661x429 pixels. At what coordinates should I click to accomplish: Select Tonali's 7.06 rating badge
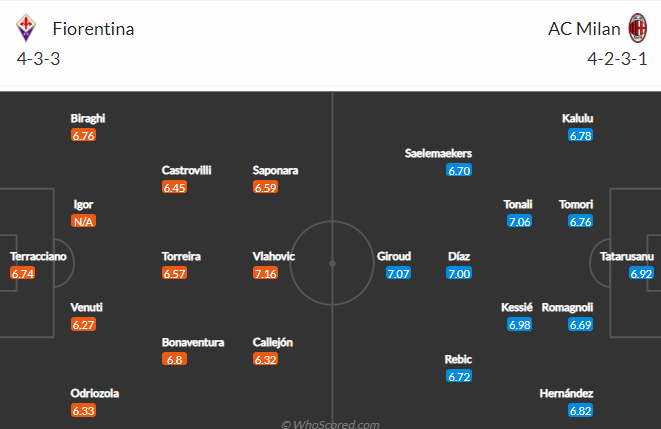519,221
